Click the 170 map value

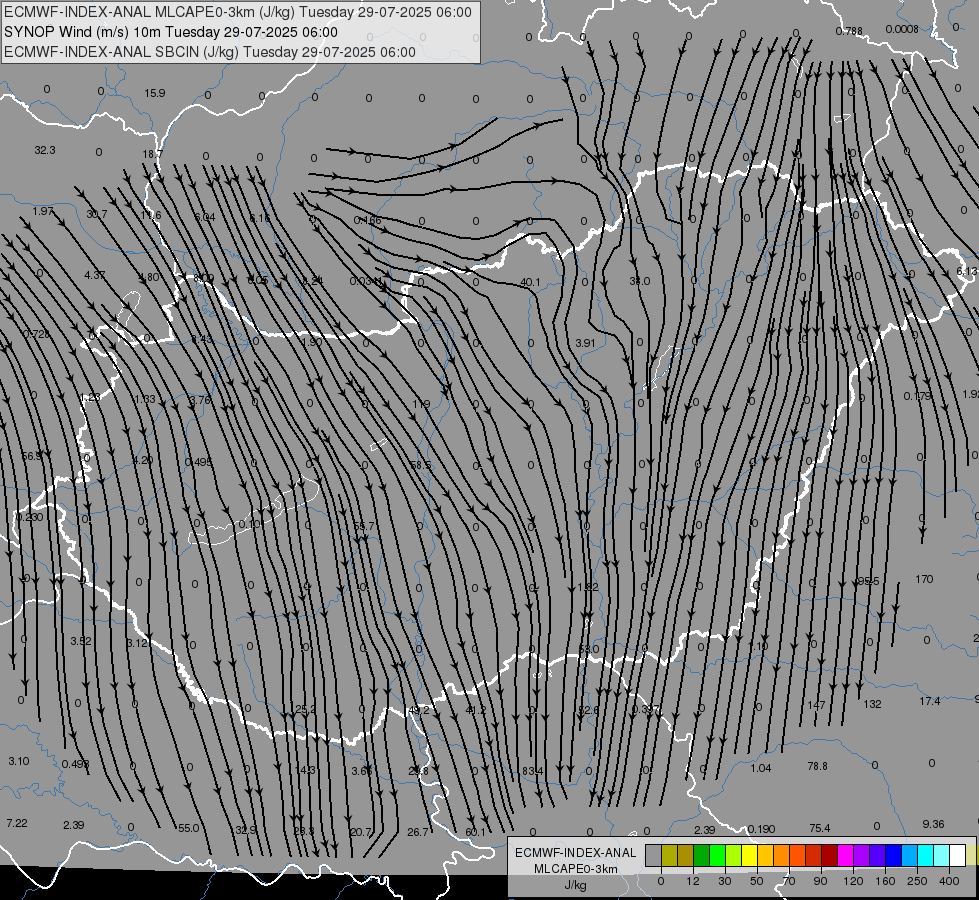(925, 579)
